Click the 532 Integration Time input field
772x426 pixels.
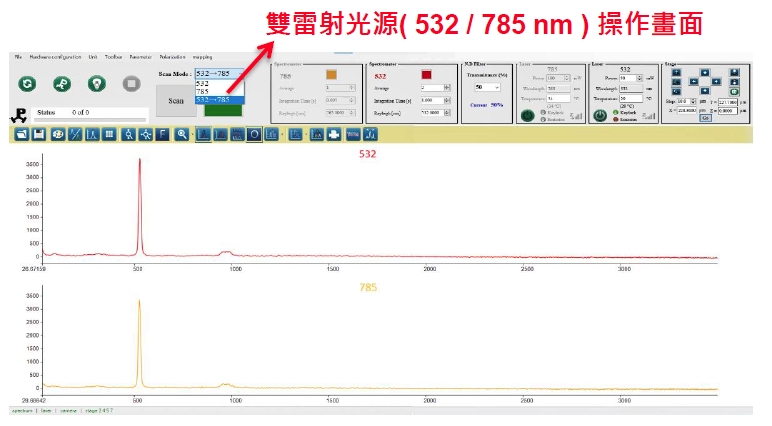tap(432, 100)
